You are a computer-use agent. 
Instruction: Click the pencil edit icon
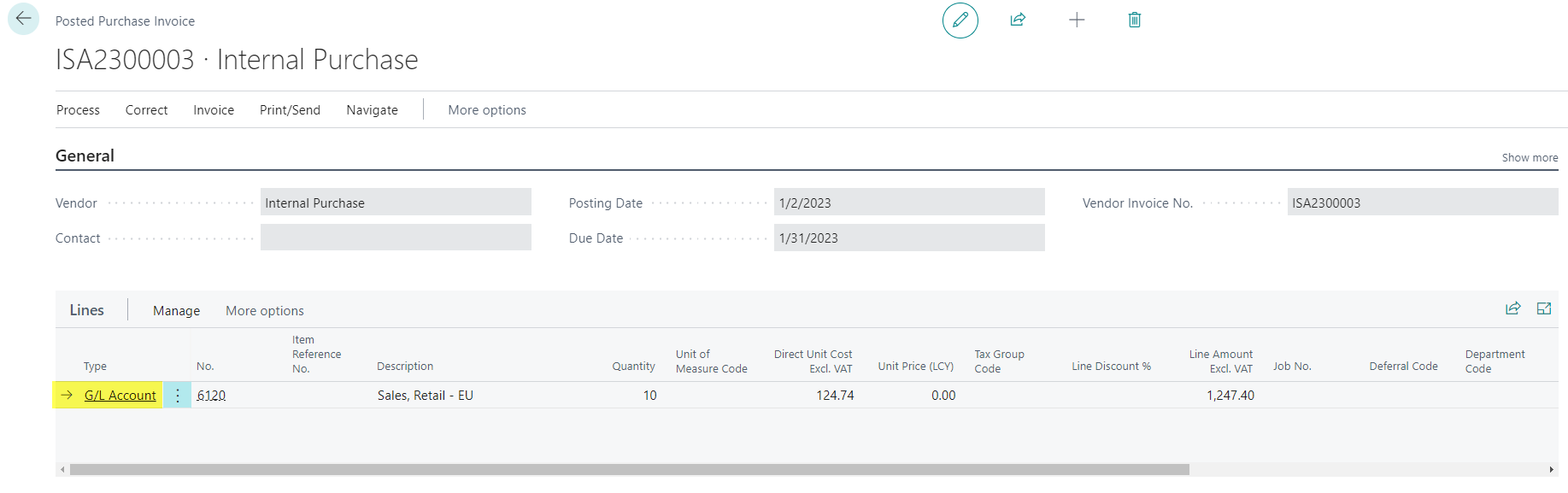(x=960, y=20)
